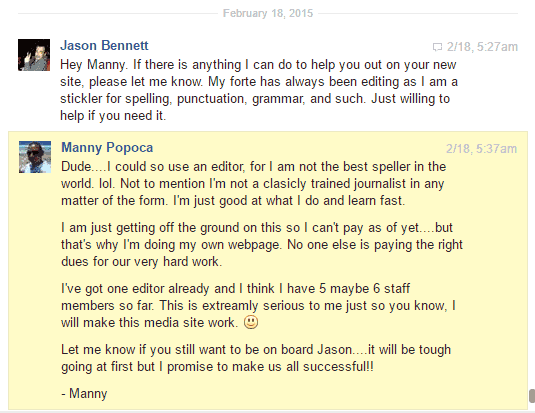Viewport: 535px width, 413px height.
Task: Open Jason Bennett's profile name link
Action: (104, 45)
